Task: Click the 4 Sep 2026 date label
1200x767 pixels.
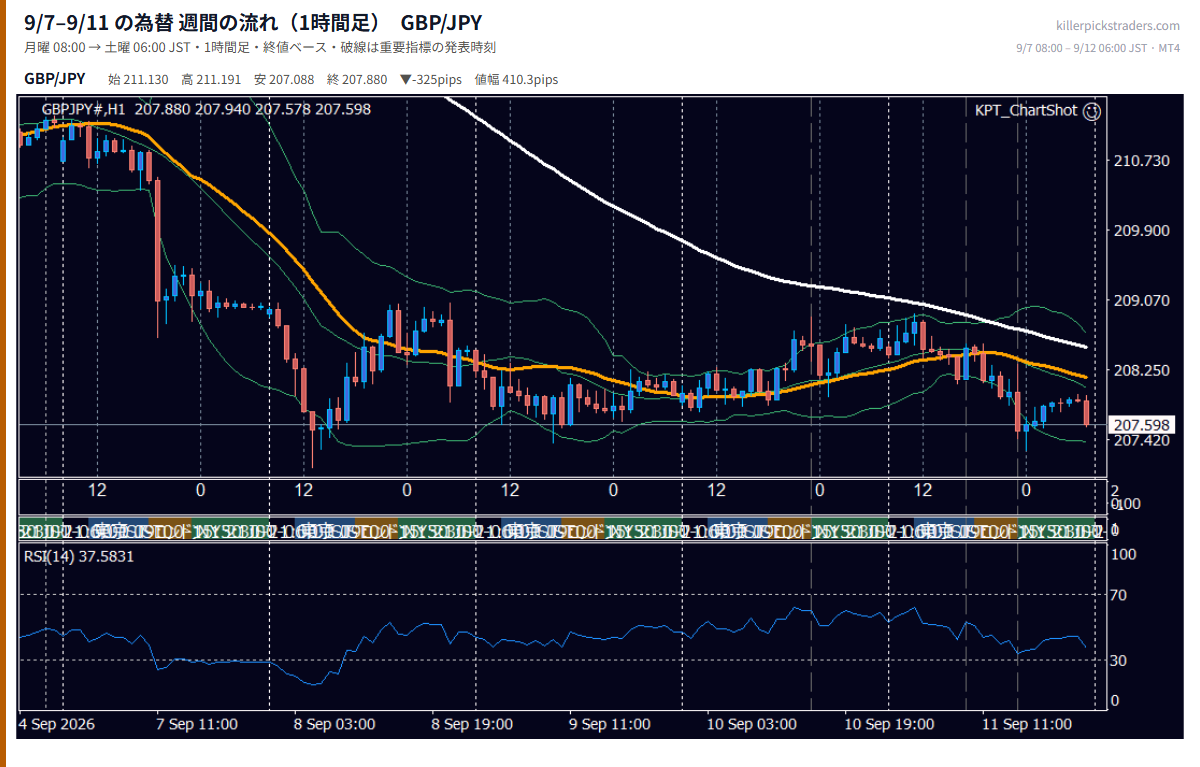Action: (57, 724)
